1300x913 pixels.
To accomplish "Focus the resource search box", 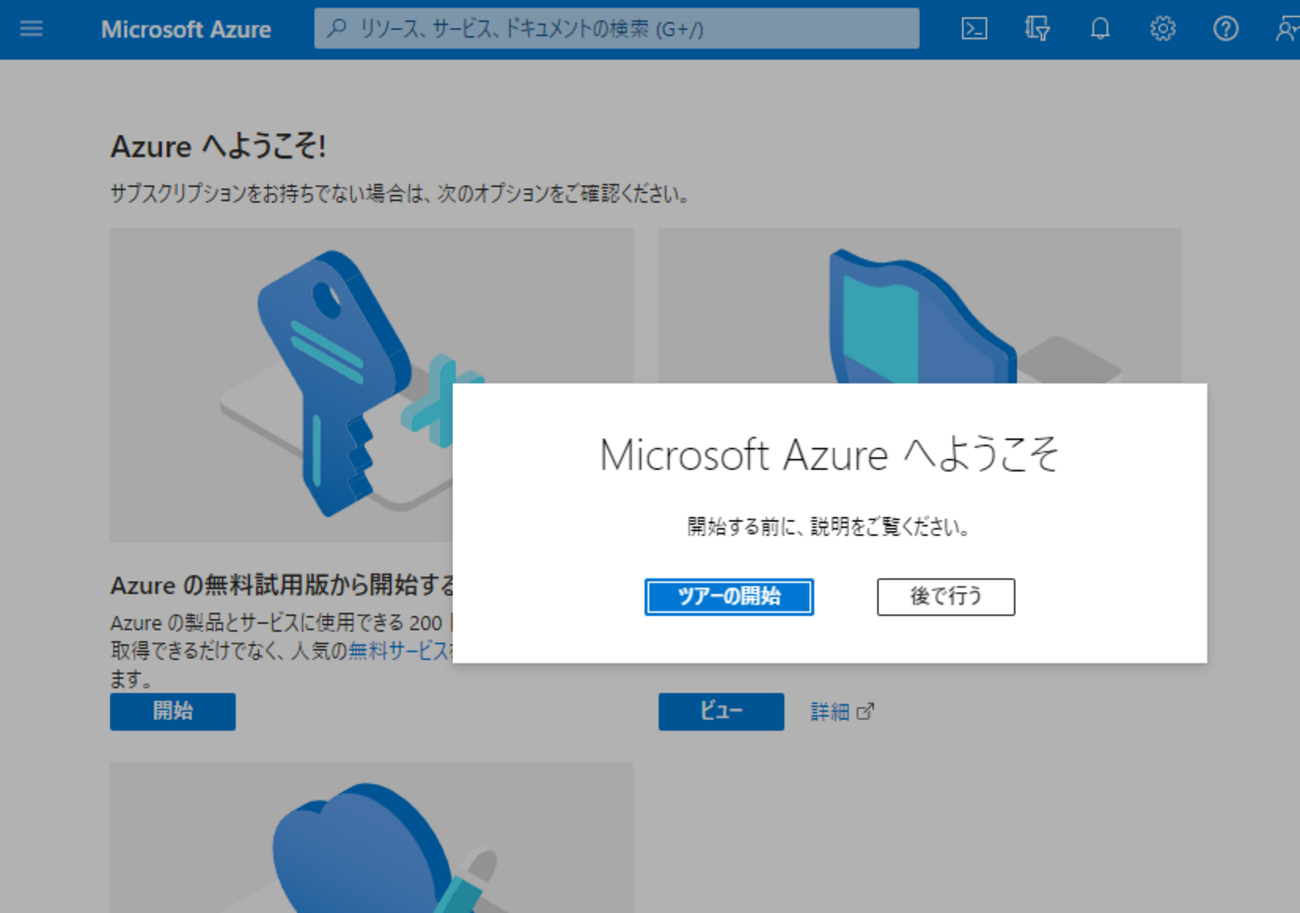I will 616,29.
